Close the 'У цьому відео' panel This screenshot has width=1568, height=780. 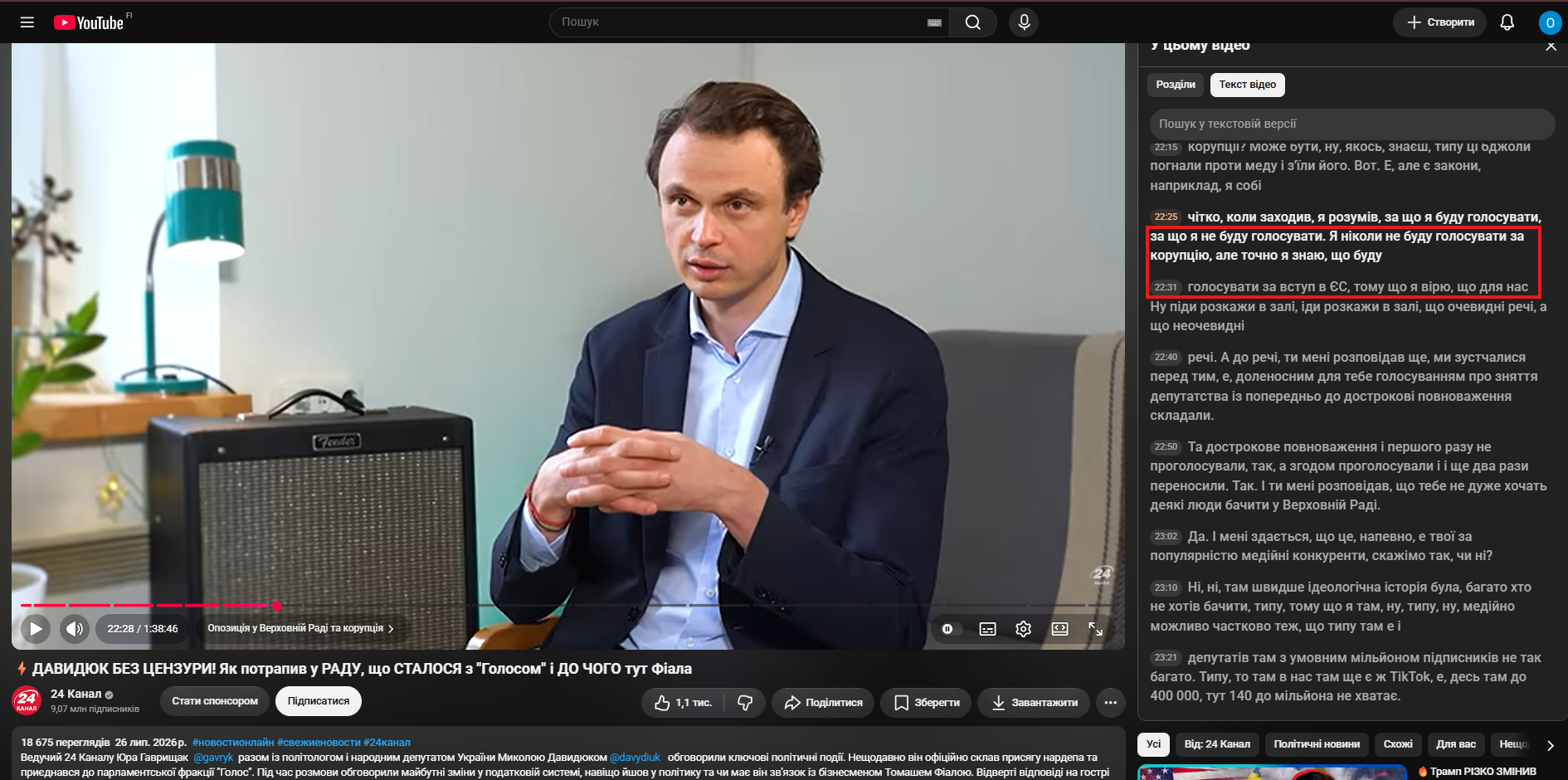click(x=1551, y=46)
